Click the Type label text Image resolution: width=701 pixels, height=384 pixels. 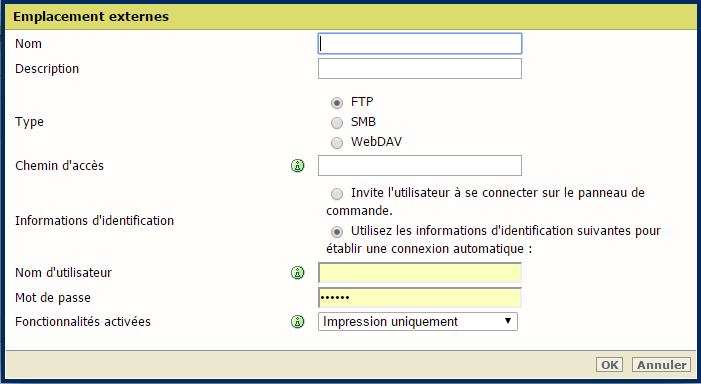pyautogui.click(x=30, y=122)
